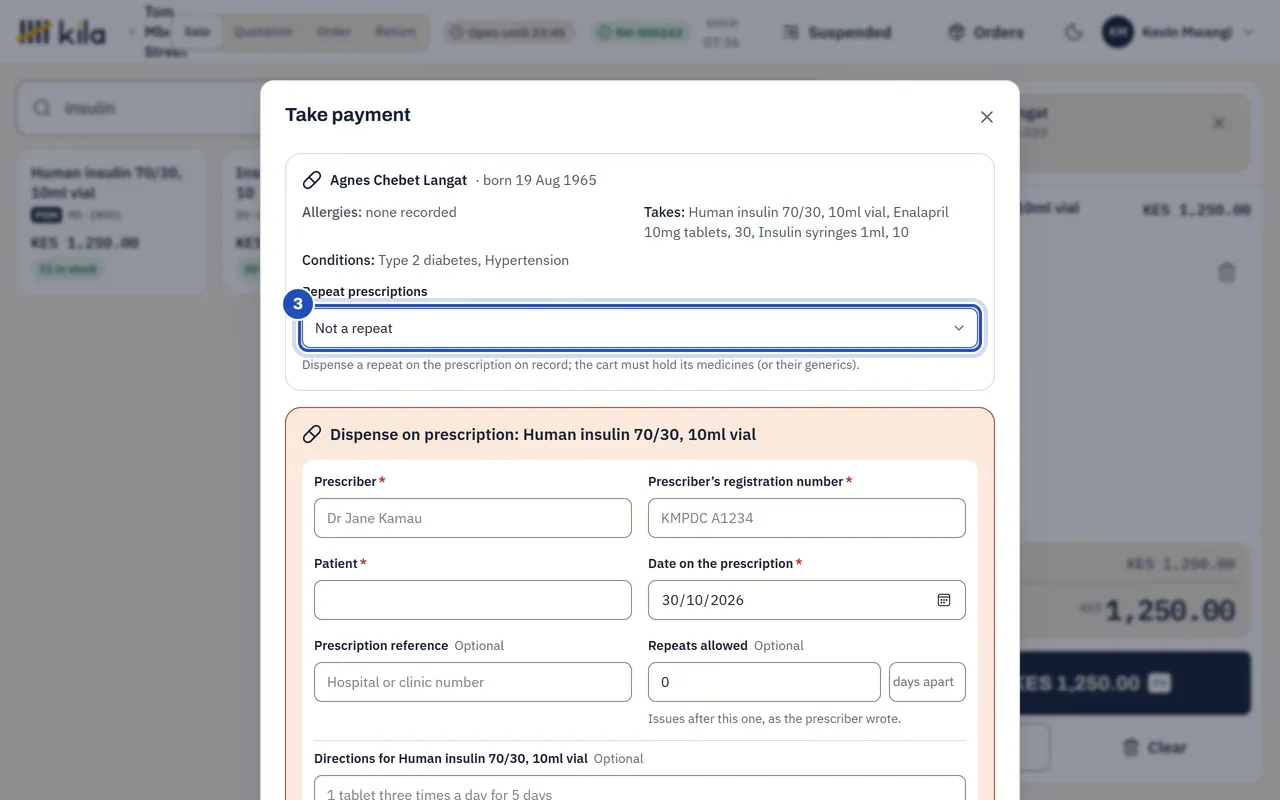Click into the Patient field

473,600
